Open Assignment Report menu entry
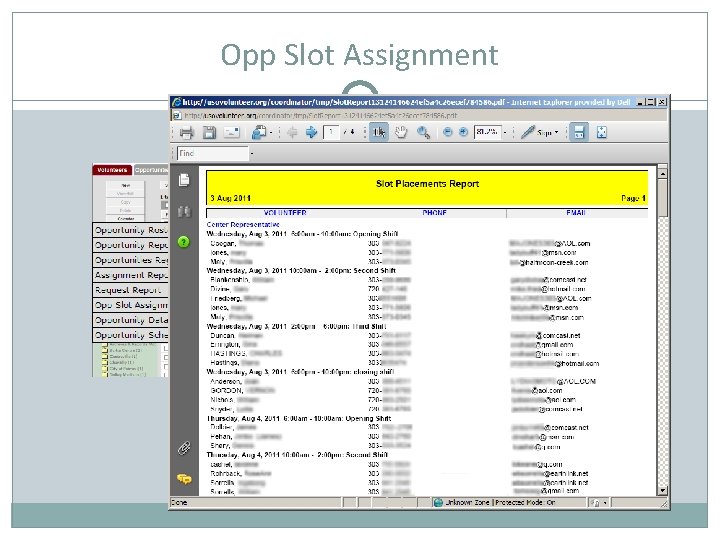720x540 pixels. 131,276
